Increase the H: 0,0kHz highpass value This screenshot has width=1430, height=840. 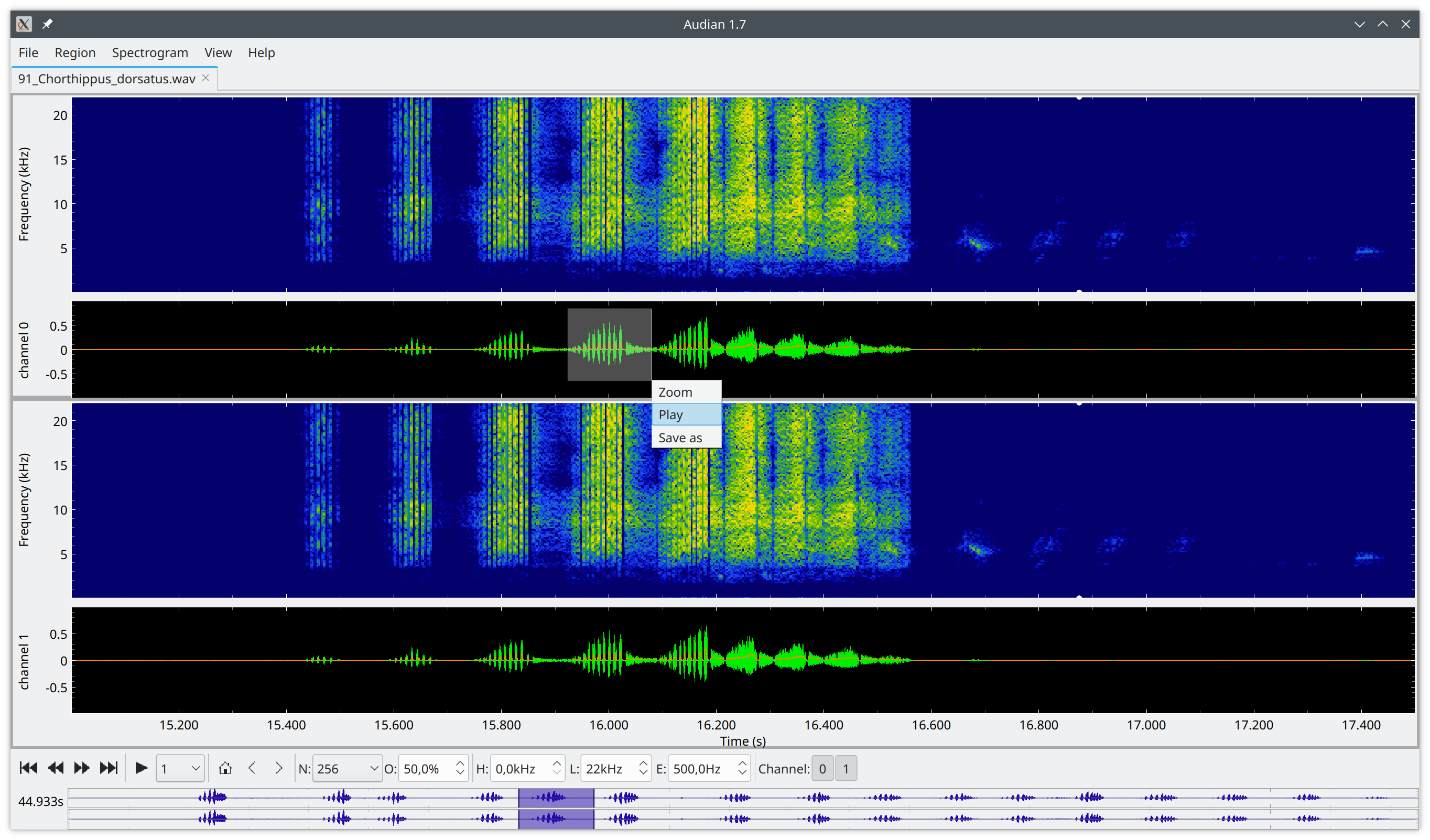(557, 763)
